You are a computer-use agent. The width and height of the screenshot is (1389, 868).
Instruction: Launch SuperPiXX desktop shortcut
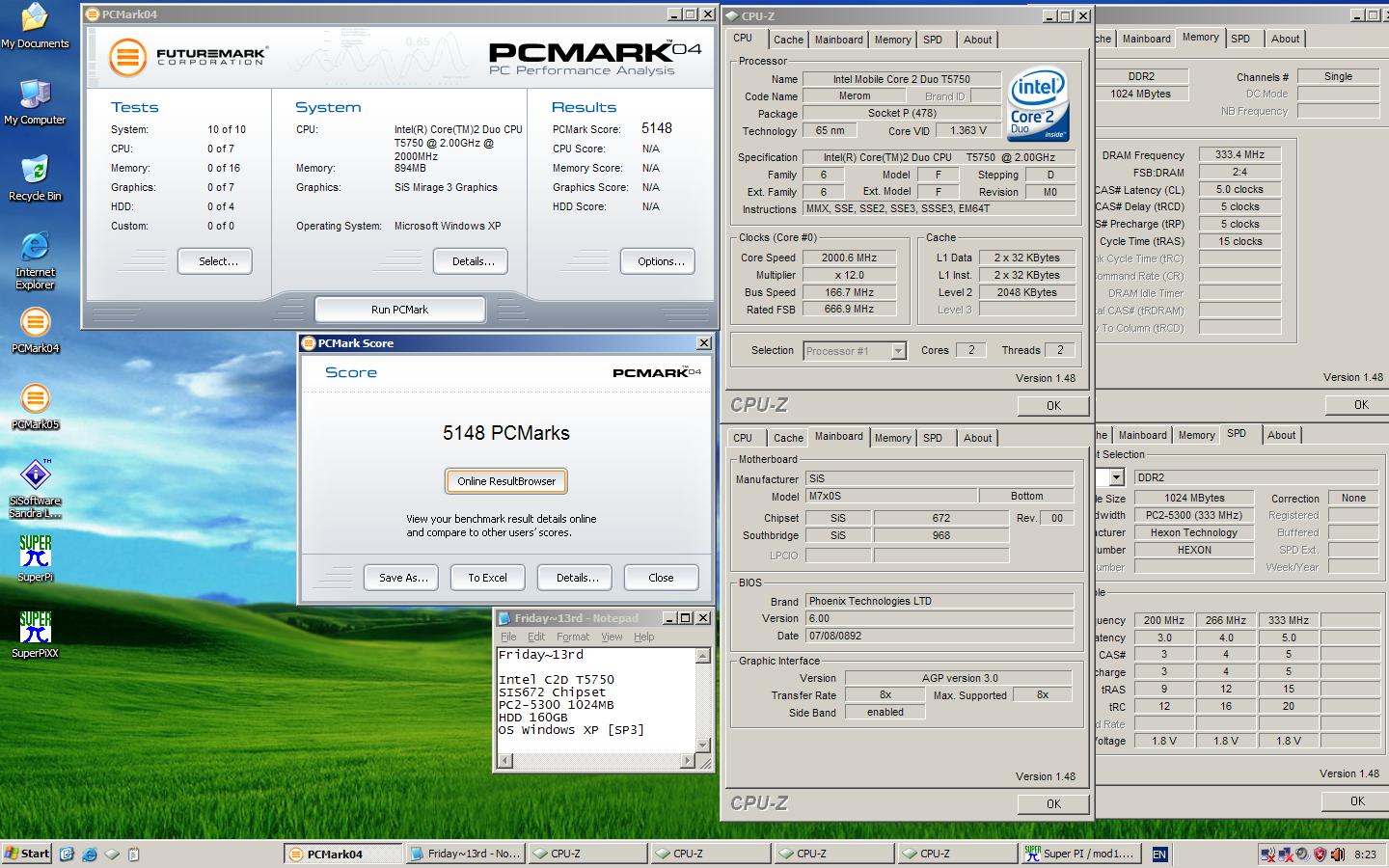pos(35,635)
